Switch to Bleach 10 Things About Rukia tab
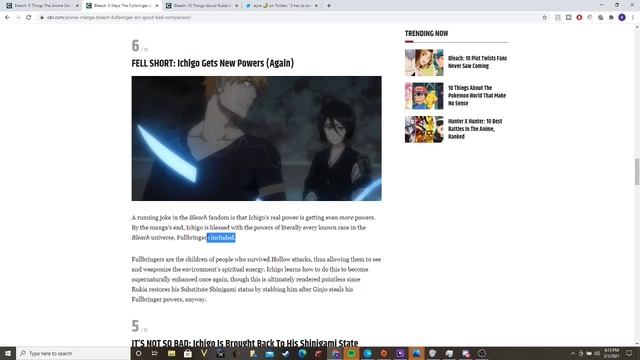The image size is (640, 360). click(202, 6)
